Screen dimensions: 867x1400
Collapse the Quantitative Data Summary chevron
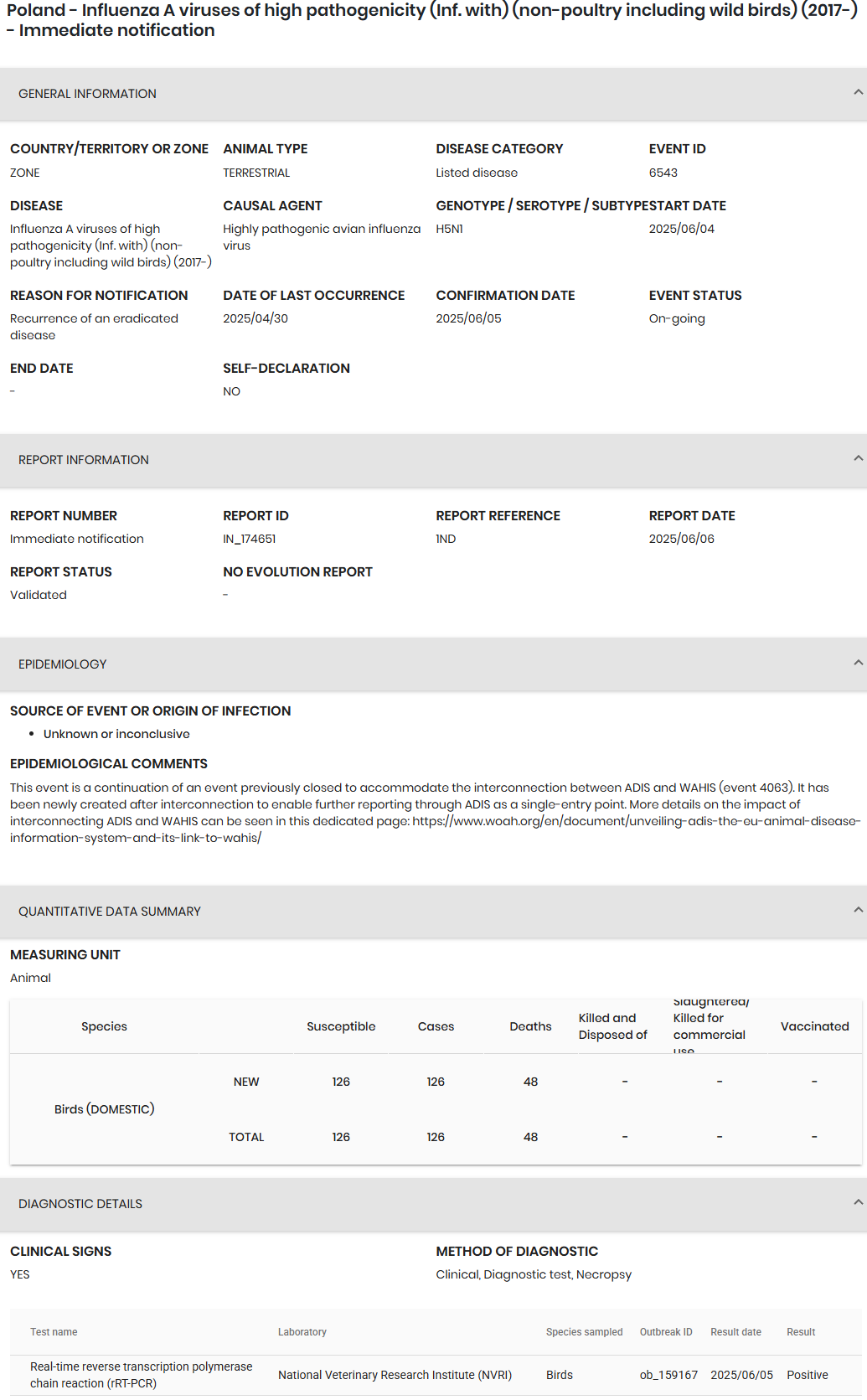[857, 910]
